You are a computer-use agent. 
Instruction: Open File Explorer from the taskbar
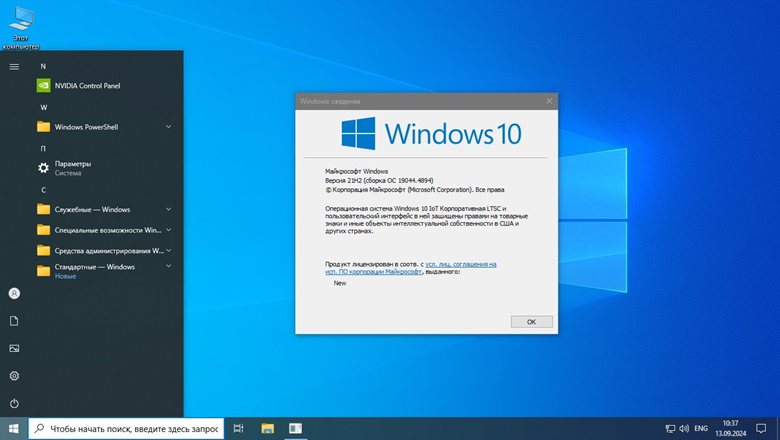click(x=267, y=428)
